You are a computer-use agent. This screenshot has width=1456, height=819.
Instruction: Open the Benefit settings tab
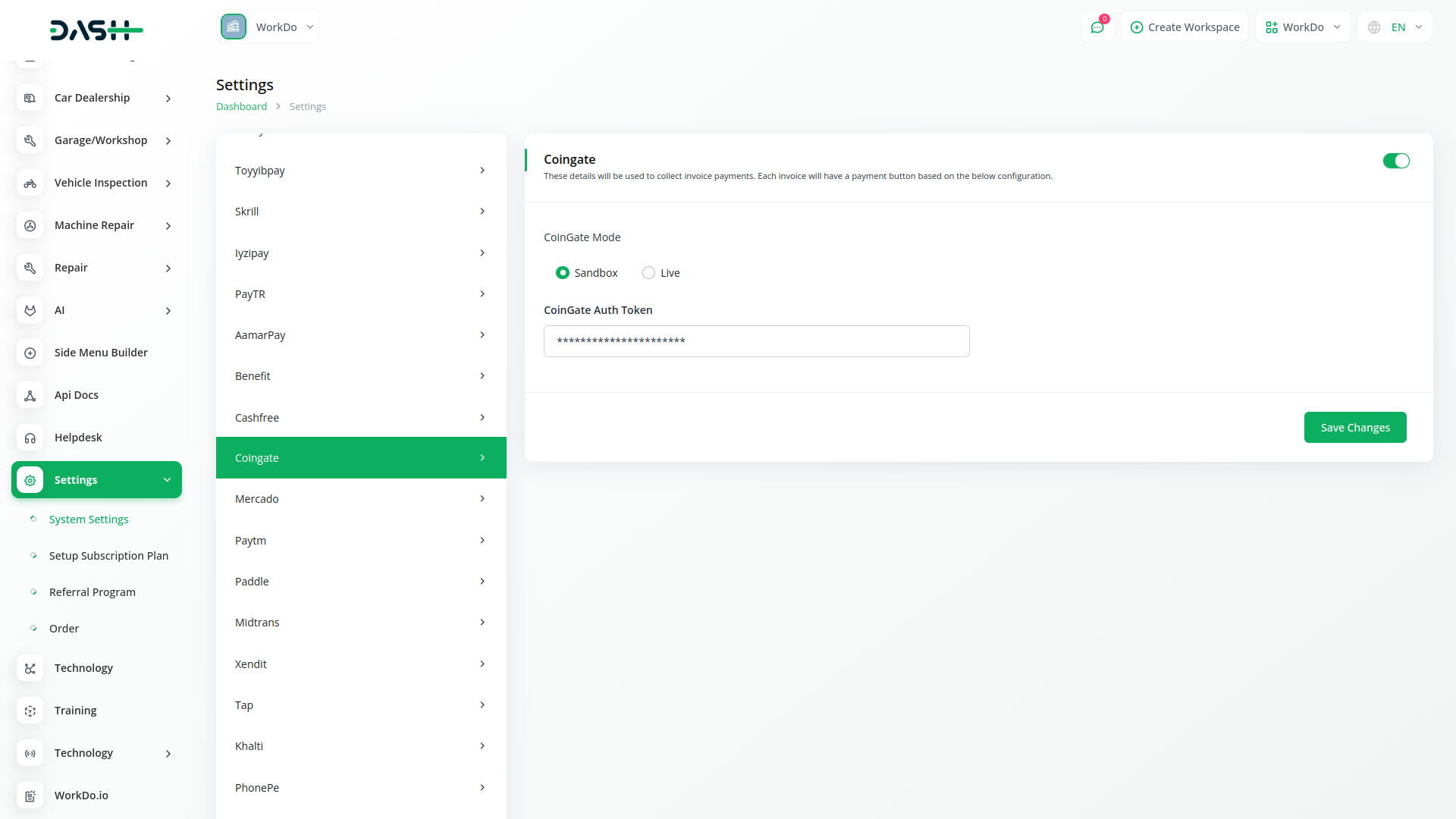pyautogui.click(x=361, y=376)
